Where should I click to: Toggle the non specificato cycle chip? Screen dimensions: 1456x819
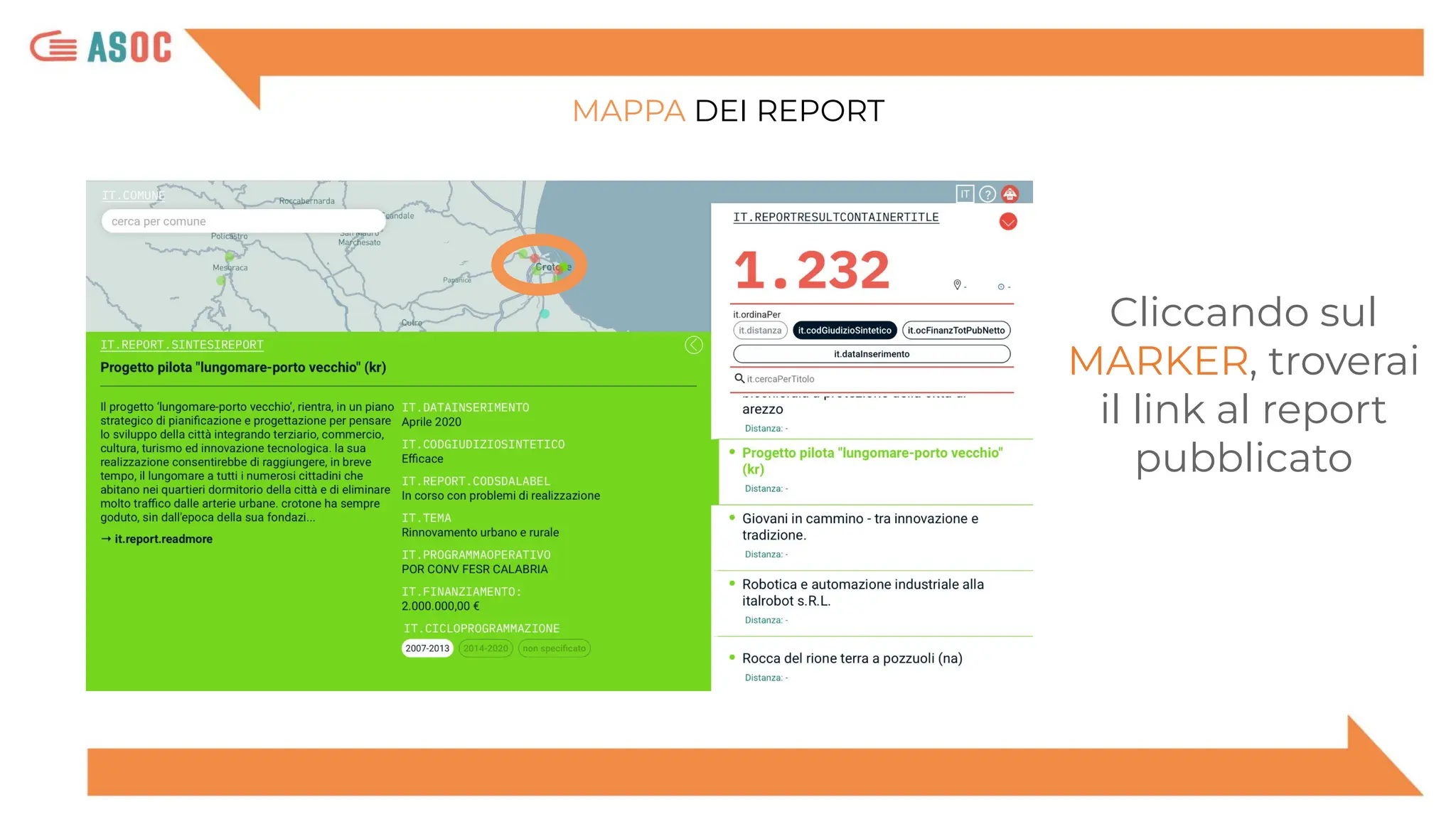pos(555,648)
